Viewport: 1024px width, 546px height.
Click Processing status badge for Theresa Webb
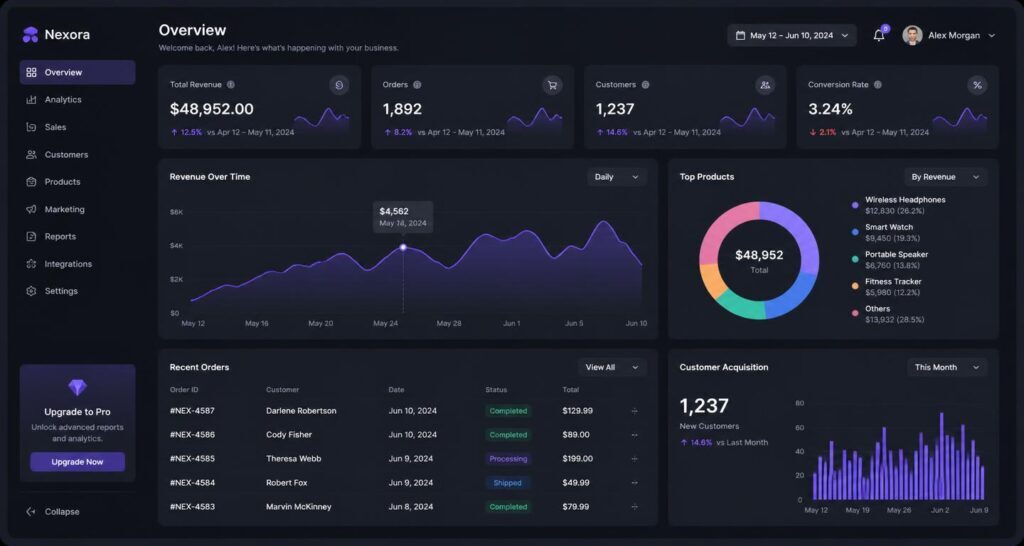(x=508, y=459)
